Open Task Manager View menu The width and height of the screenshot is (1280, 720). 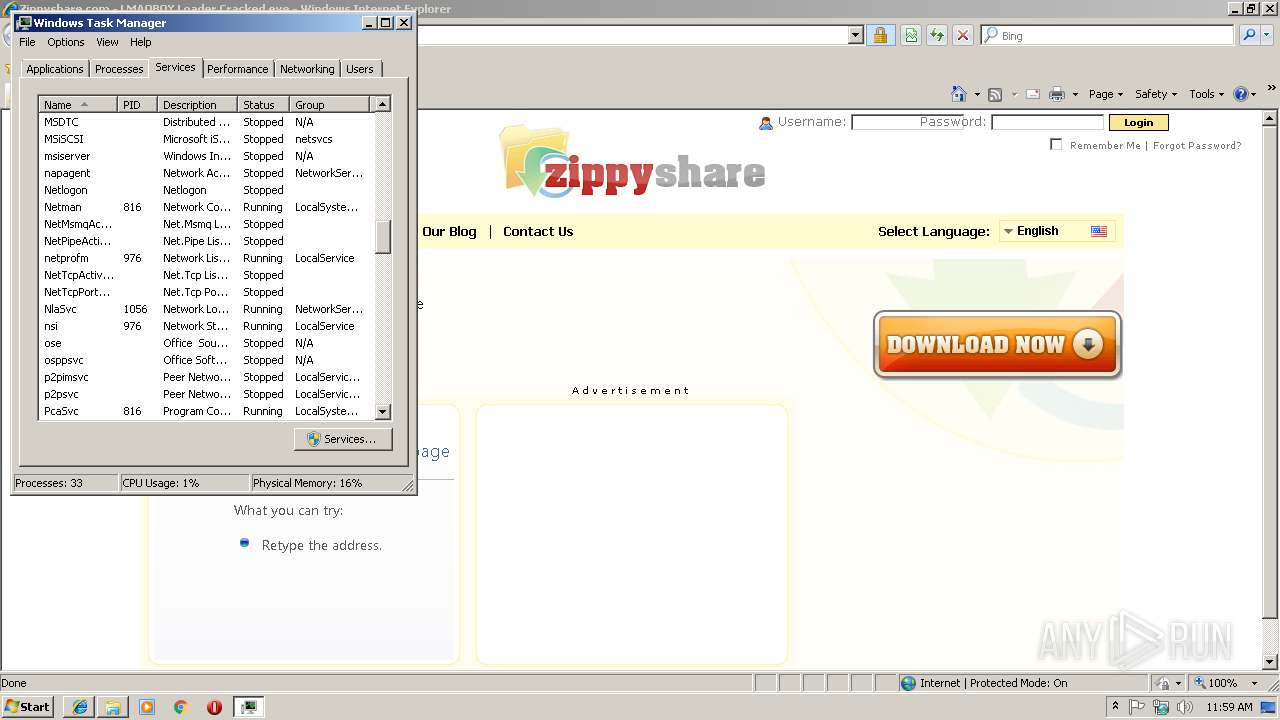(x=107, y=42)
